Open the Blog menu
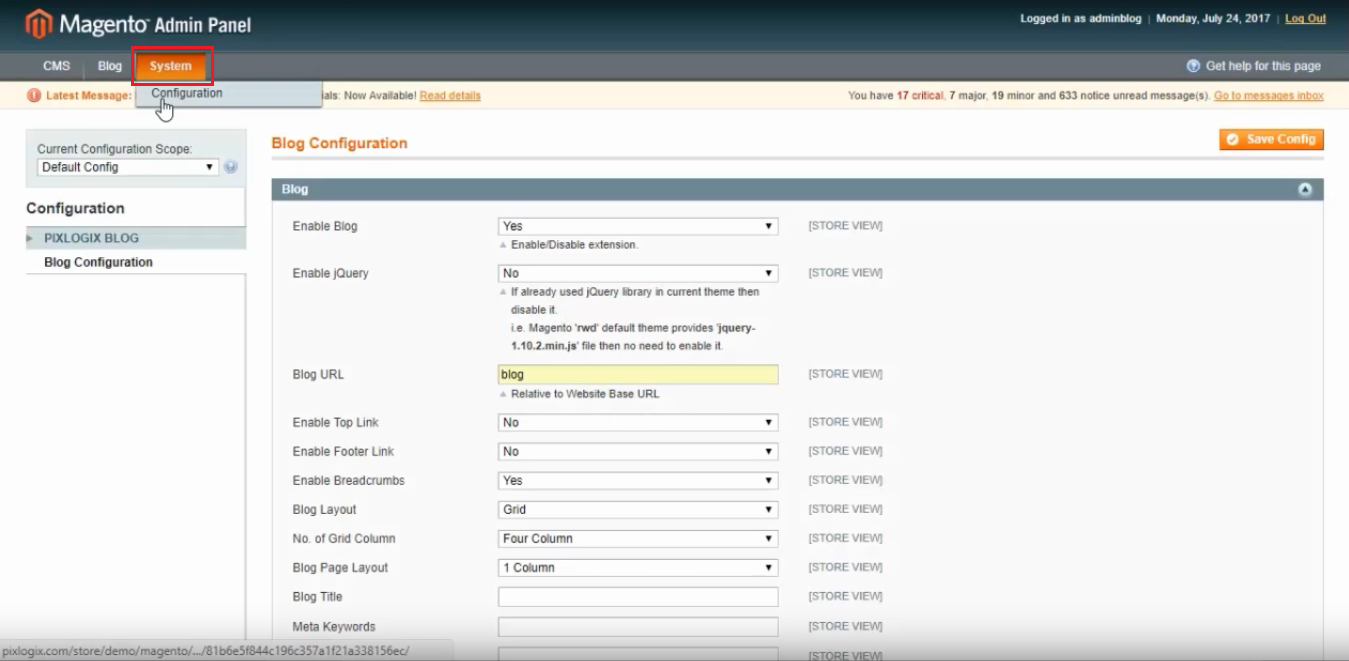 coord(109,66)
